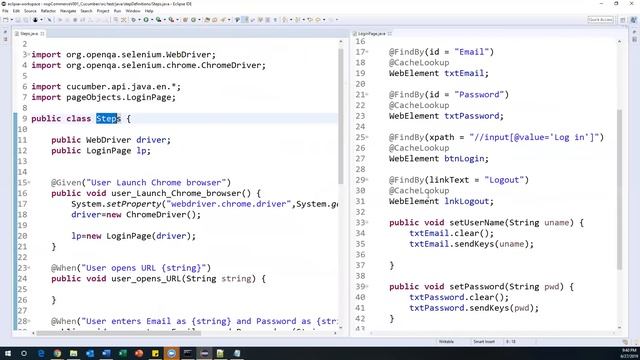Open Microsoft Edge from the taskbar

41,353
